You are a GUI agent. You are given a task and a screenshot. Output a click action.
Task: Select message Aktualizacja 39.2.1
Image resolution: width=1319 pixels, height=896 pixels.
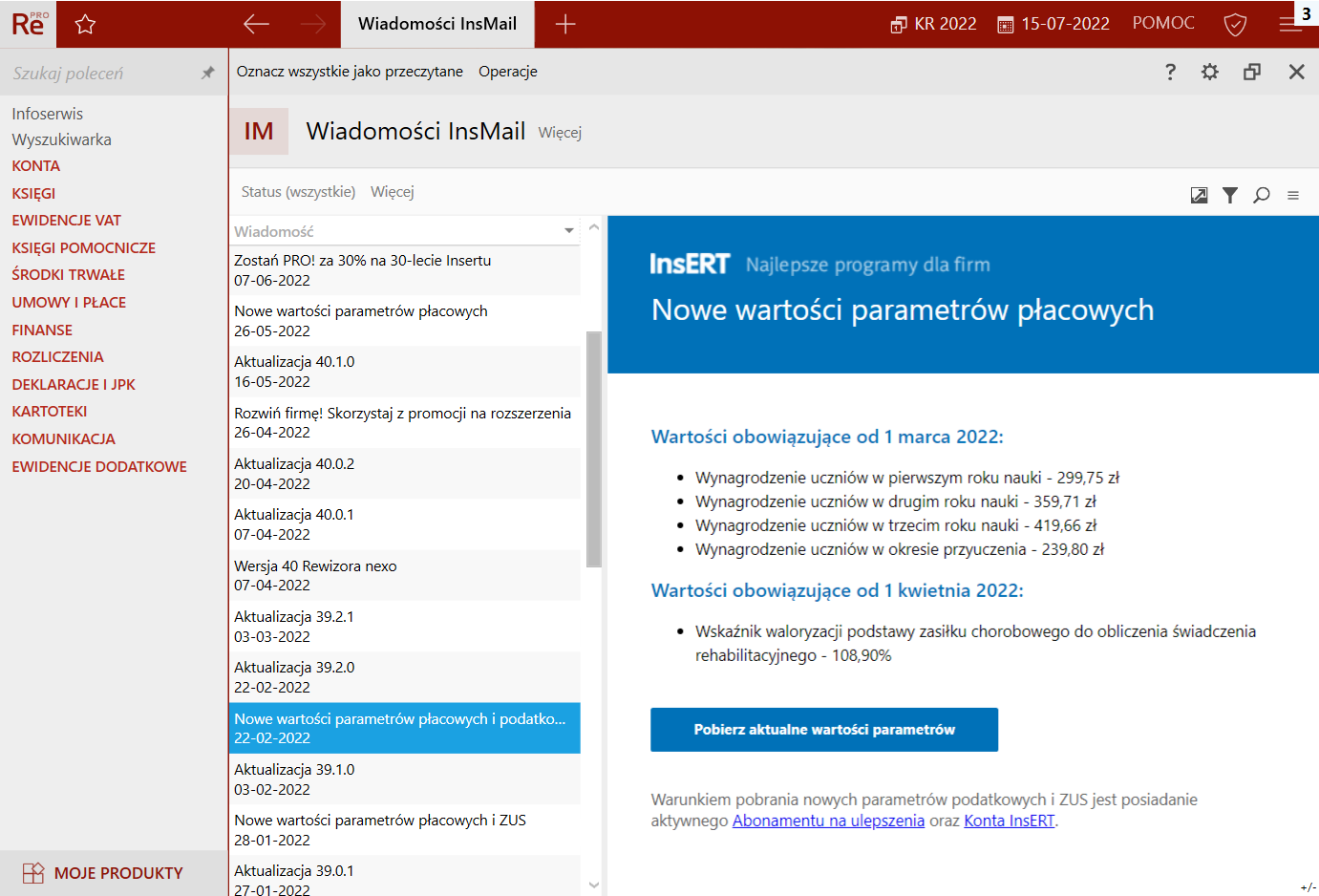point(405,627)
